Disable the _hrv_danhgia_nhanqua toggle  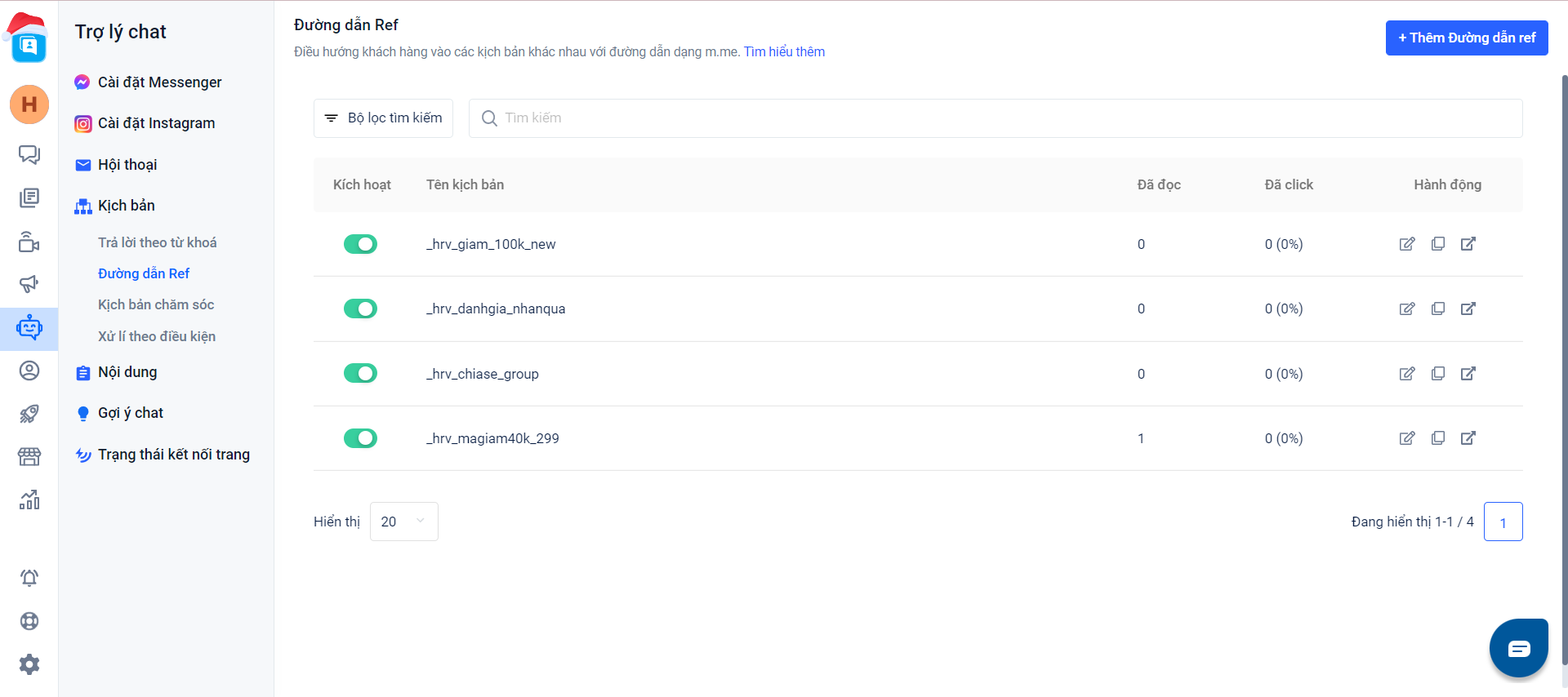[360, 309]
